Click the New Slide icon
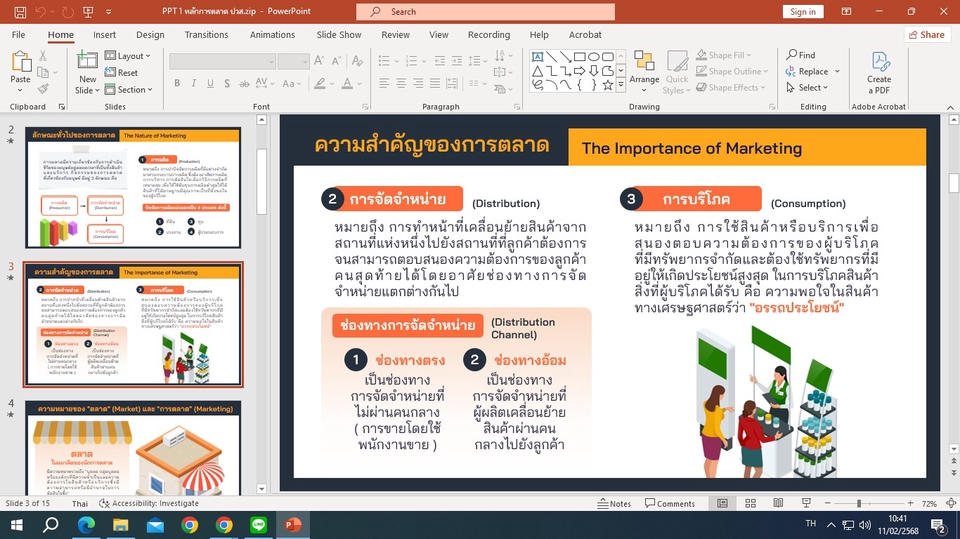 88,61
